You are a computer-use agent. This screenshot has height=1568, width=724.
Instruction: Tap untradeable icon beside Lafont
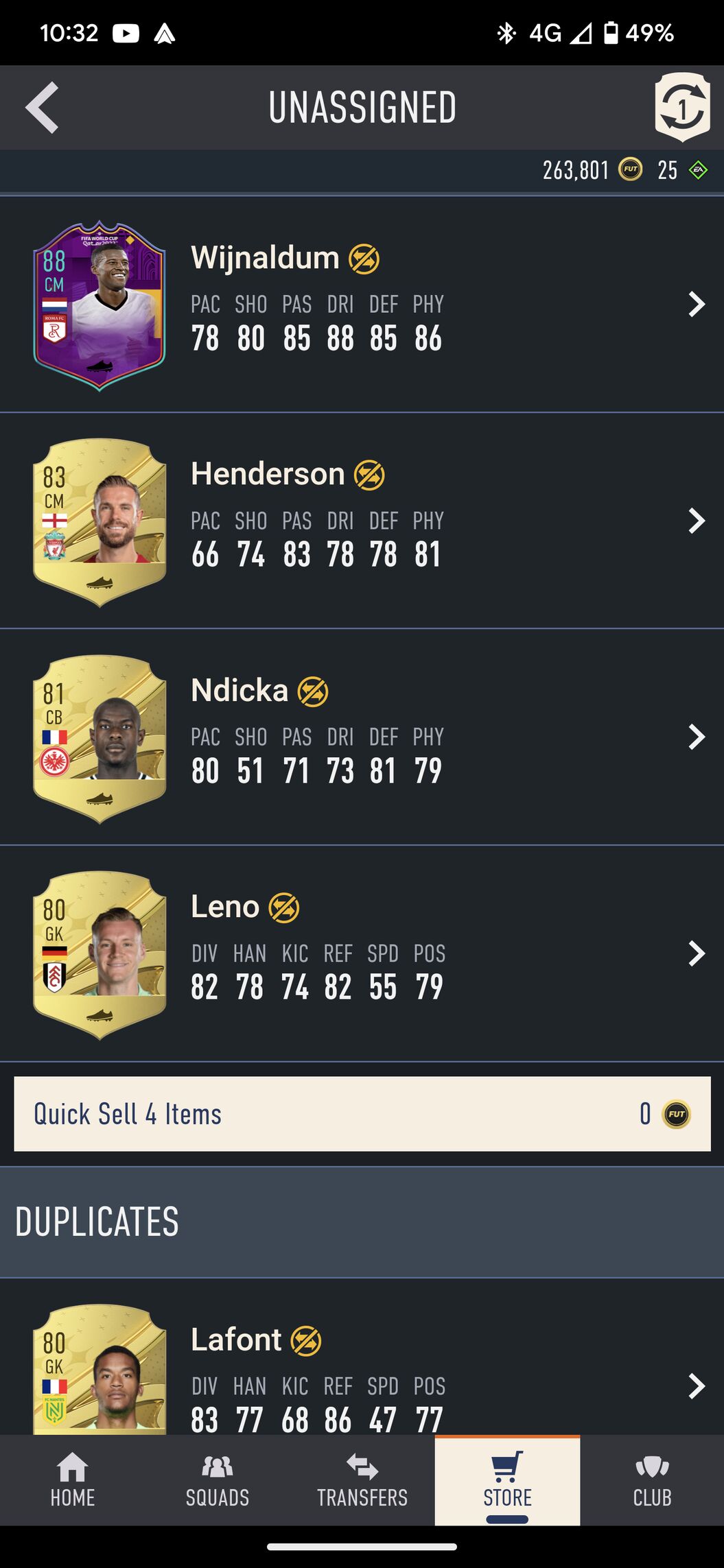[x=306, y=1341]
